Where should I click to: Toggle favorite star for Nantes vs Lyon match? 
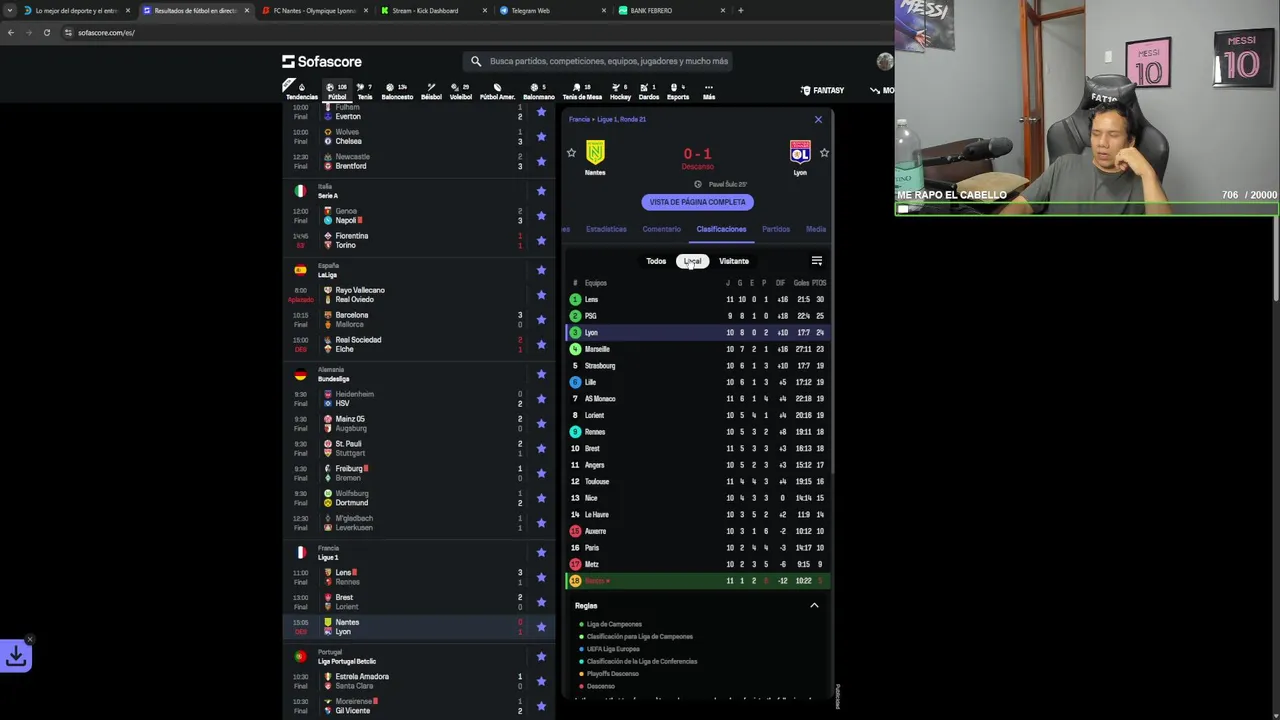point(541,627)
